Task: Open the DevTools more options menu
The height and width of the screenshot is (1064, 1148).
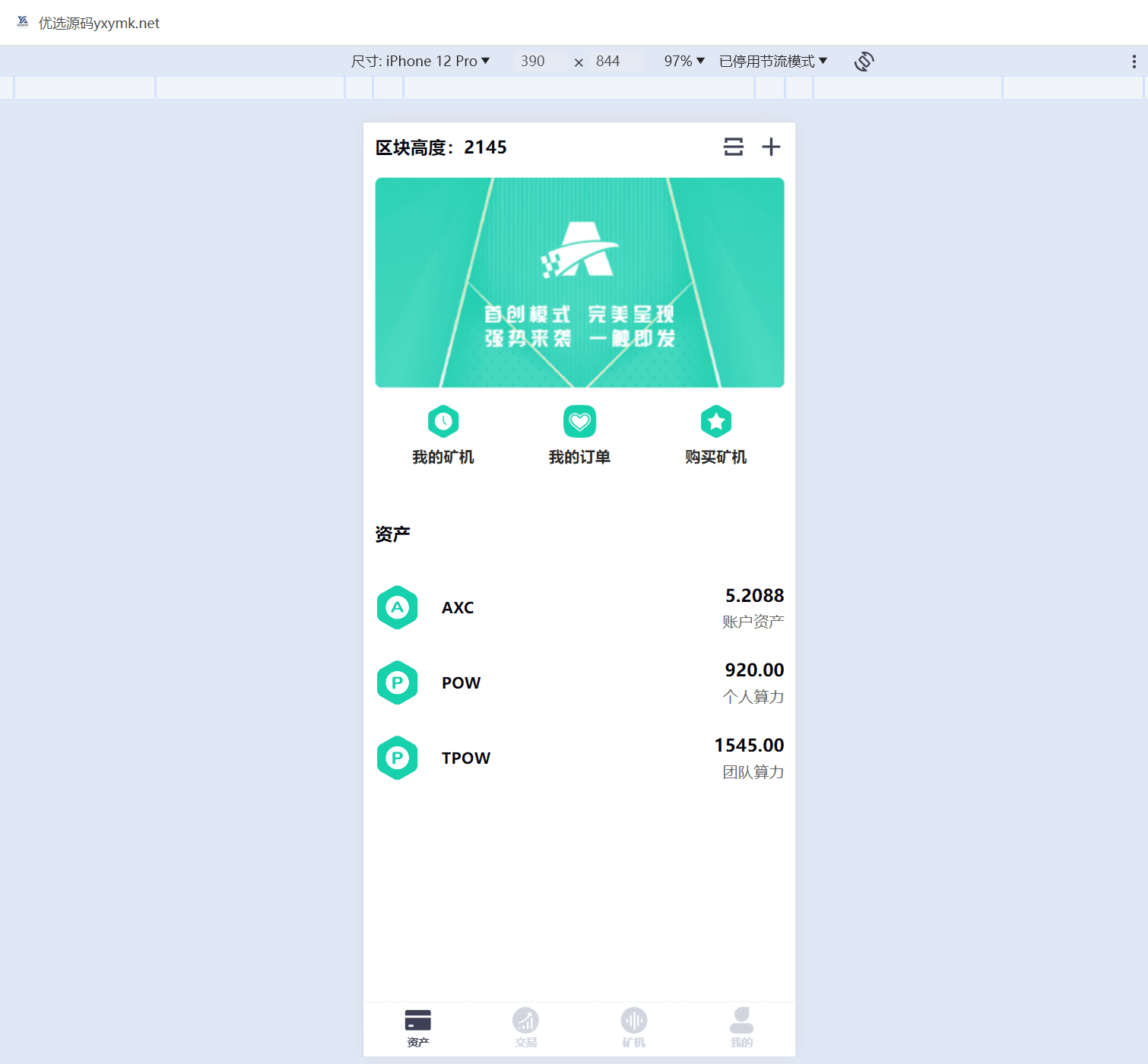Action: tap(1134, 62)
